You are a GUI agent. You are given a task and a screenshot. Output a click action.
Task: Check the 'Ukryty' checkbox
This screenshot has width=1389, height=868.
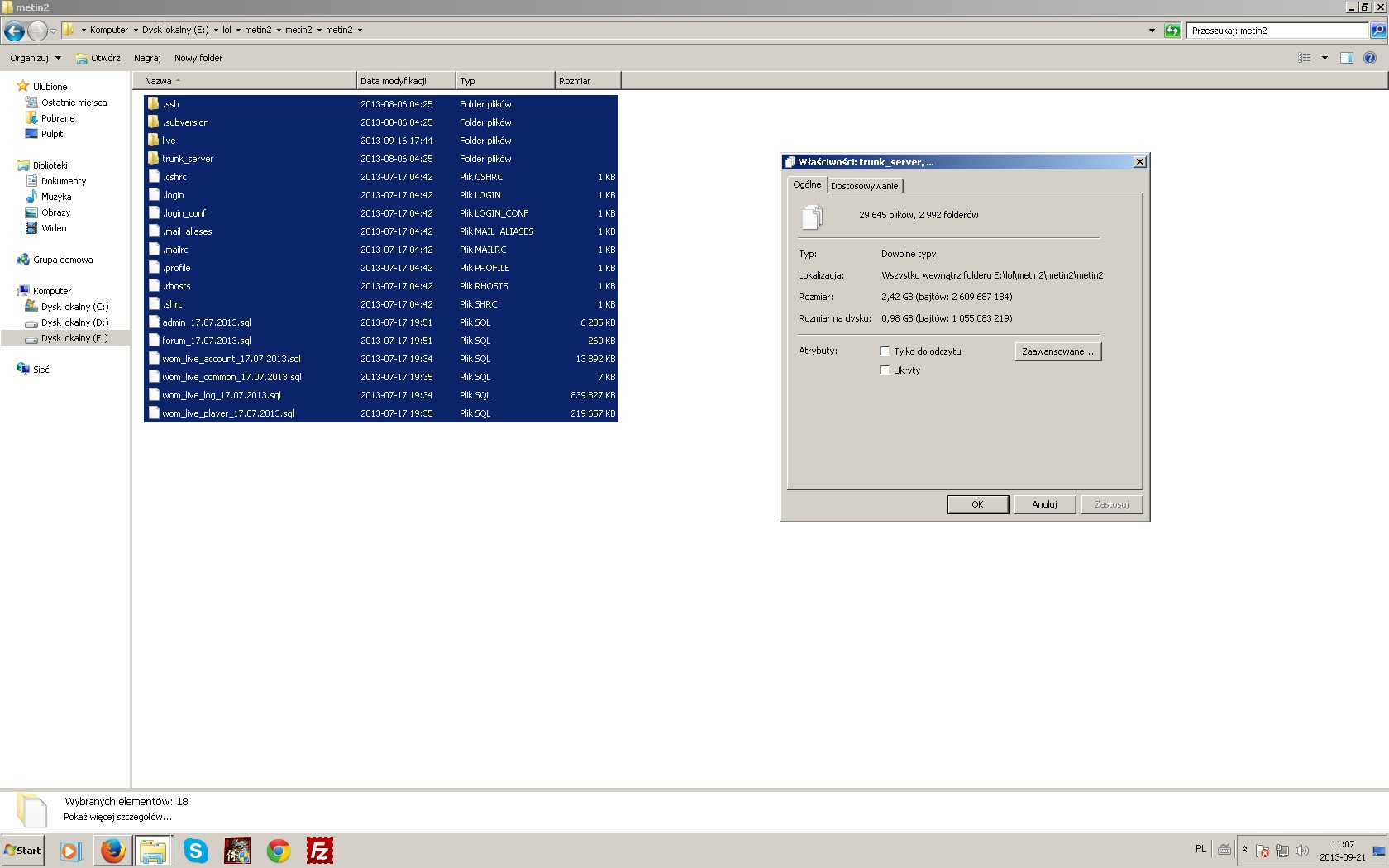coord(885,370)
